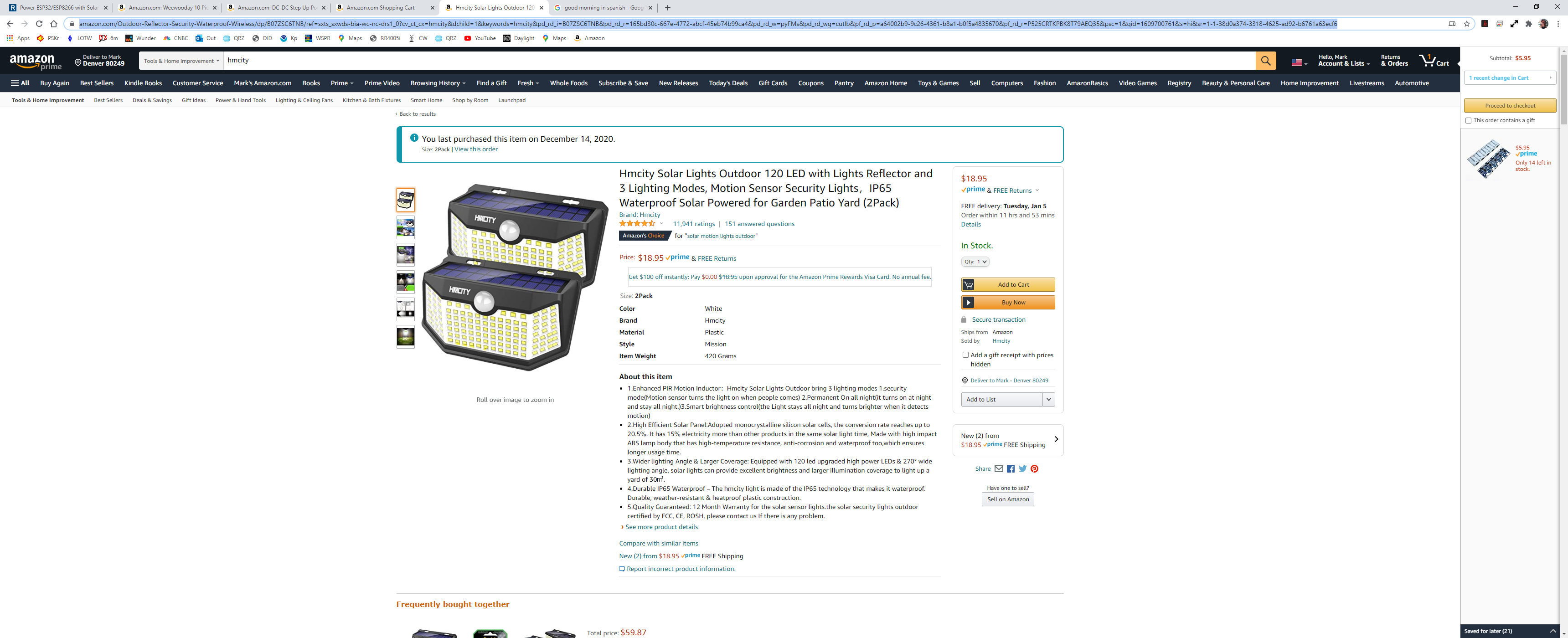1568x638 pixels.
Task: Open the All hamburger menu
Action: click(x=20, y=83)
